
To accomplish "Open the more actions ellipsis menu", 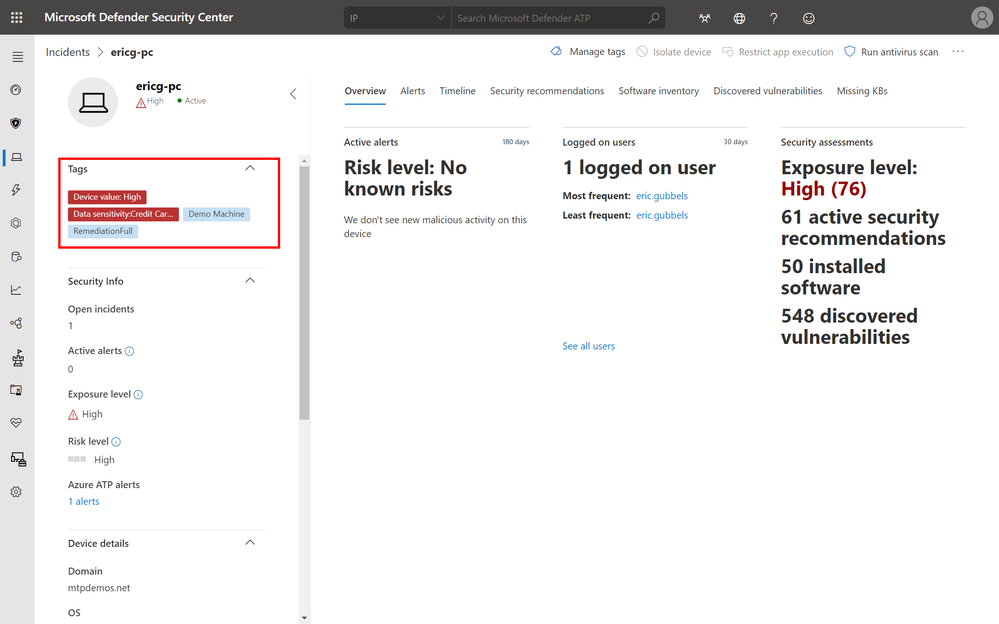I will click(958, 52).
